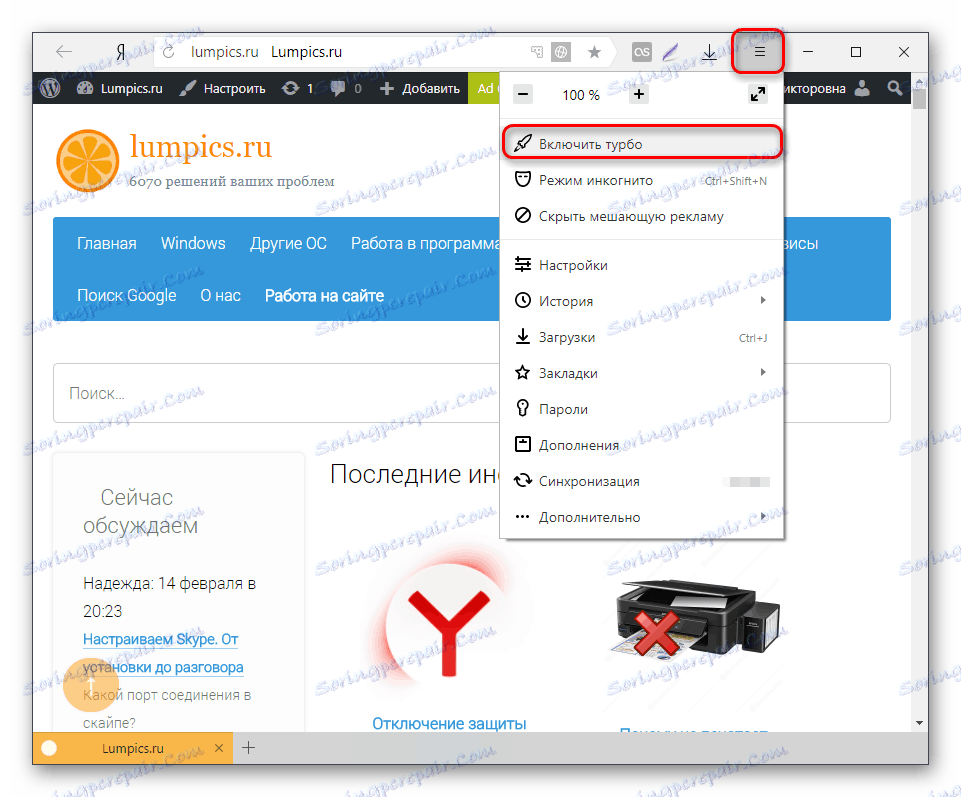Screen dimensions: 961x797
Task: Open a new tab with plus button
Action: [x=248, y=748]
